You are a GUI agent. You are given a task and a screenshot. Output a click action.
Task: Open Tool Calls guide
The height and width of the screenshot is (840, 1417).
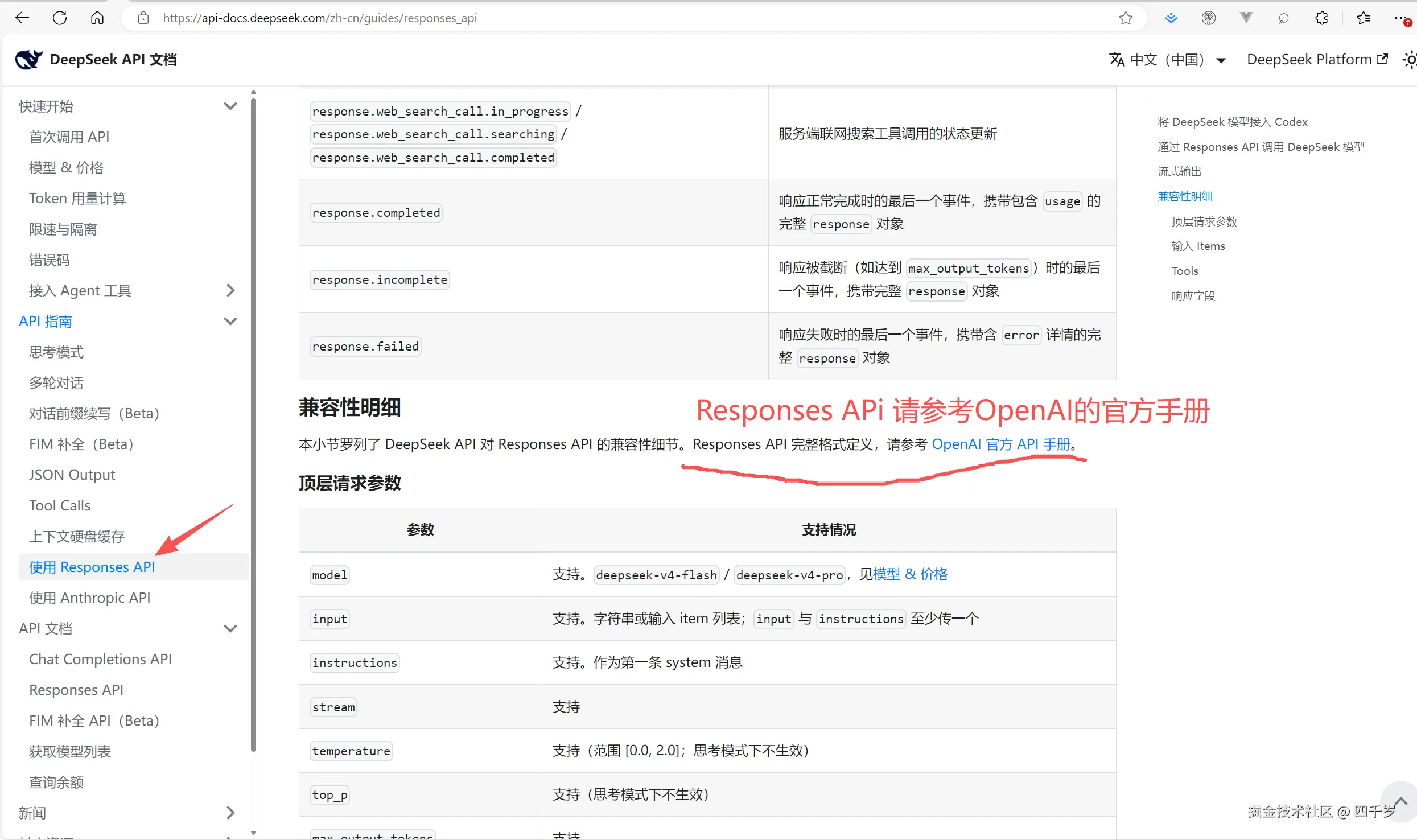tap(60, 505)
